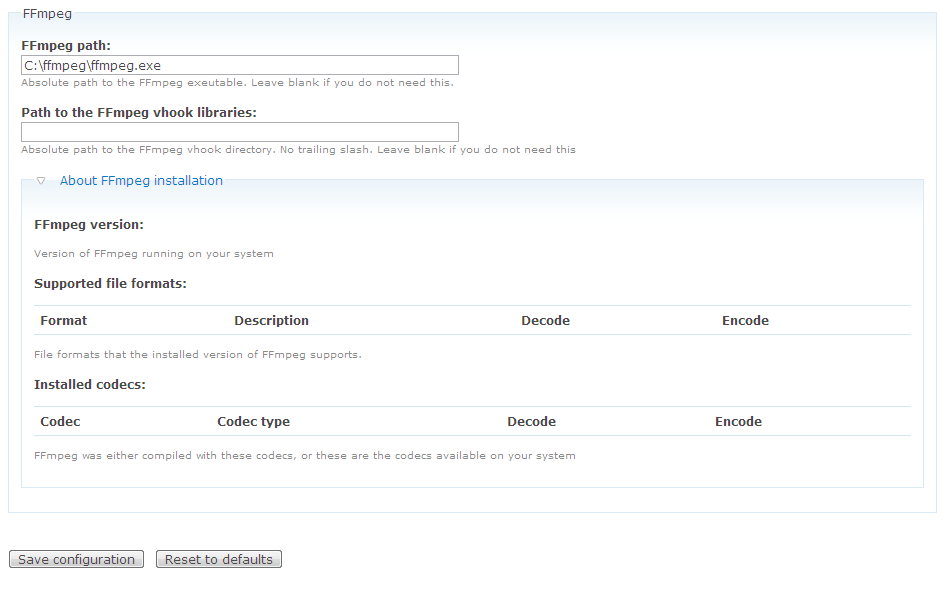Viewport: 950px width, 595px height.
Task: Click Decode header in file formats table
Action: (x=545, y=321)
